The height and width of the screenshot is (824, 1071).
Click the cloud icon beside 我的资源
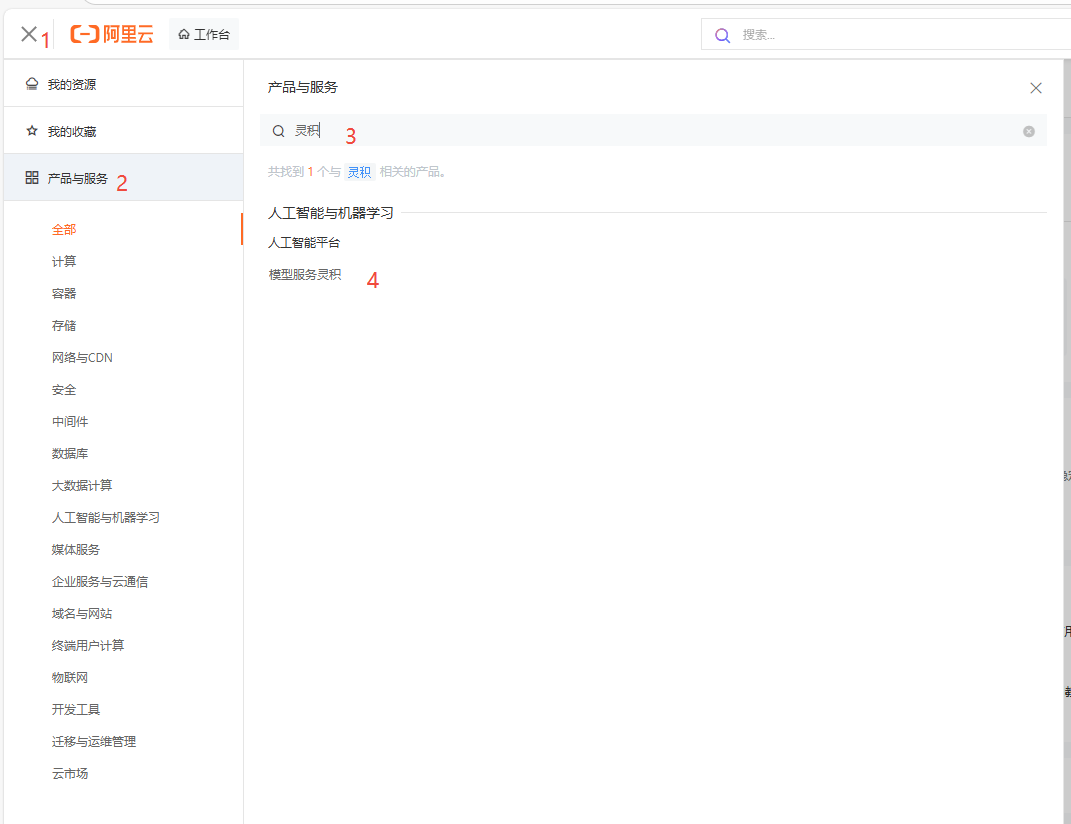pos(31,83)
